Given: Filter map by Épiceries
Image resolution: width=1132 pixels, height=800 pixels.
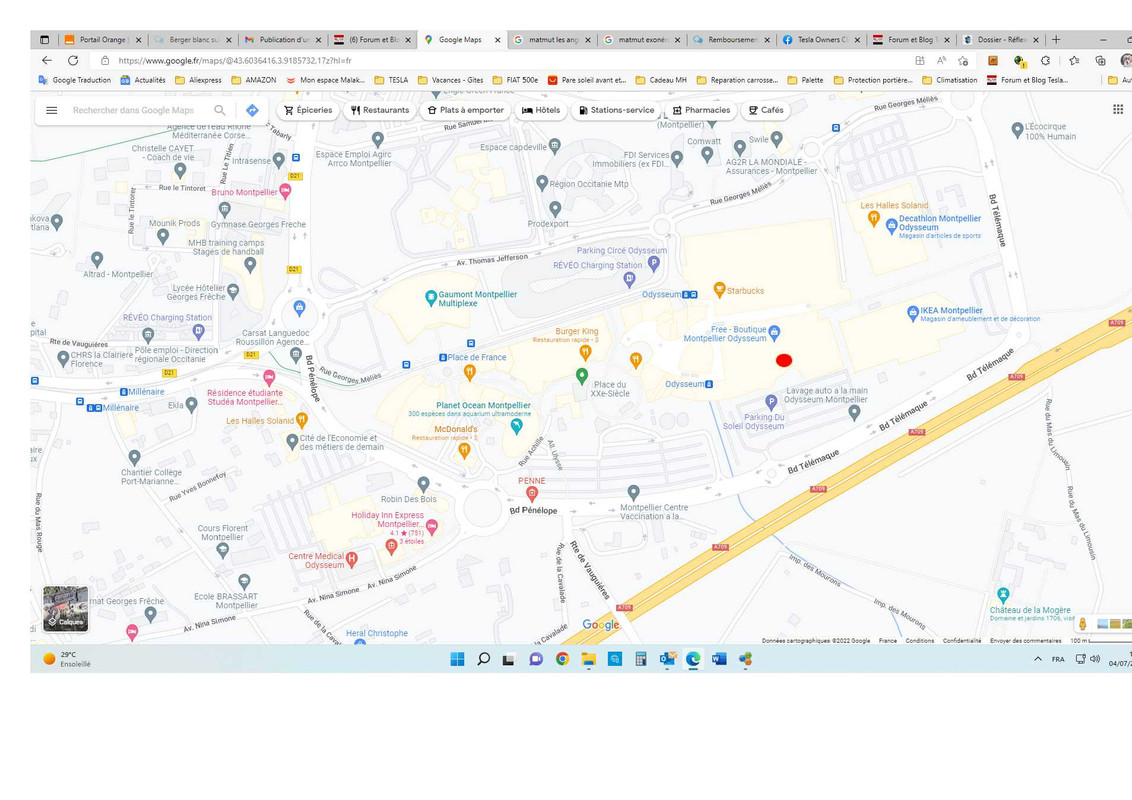Looking at the screenshot, I should (x=308, y=110).
